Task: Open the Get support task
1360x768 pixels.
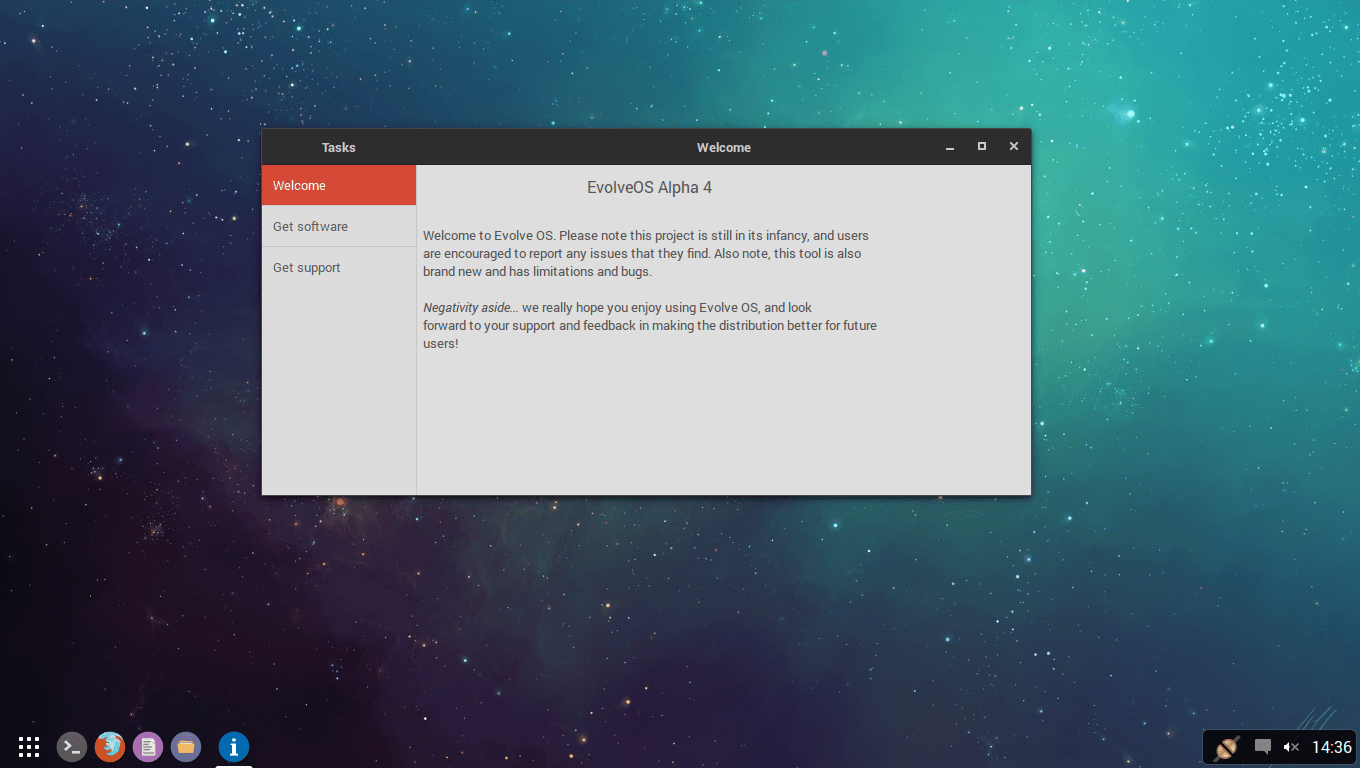Action: 339,267
